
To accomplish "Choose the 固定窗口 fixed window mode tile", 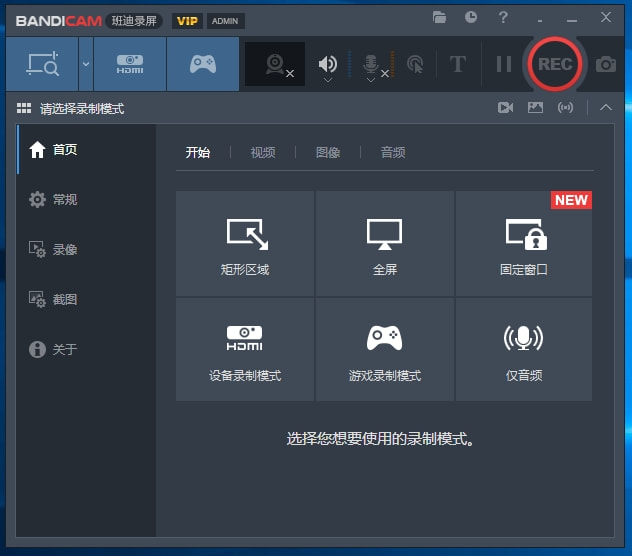I will coord(524,244).
